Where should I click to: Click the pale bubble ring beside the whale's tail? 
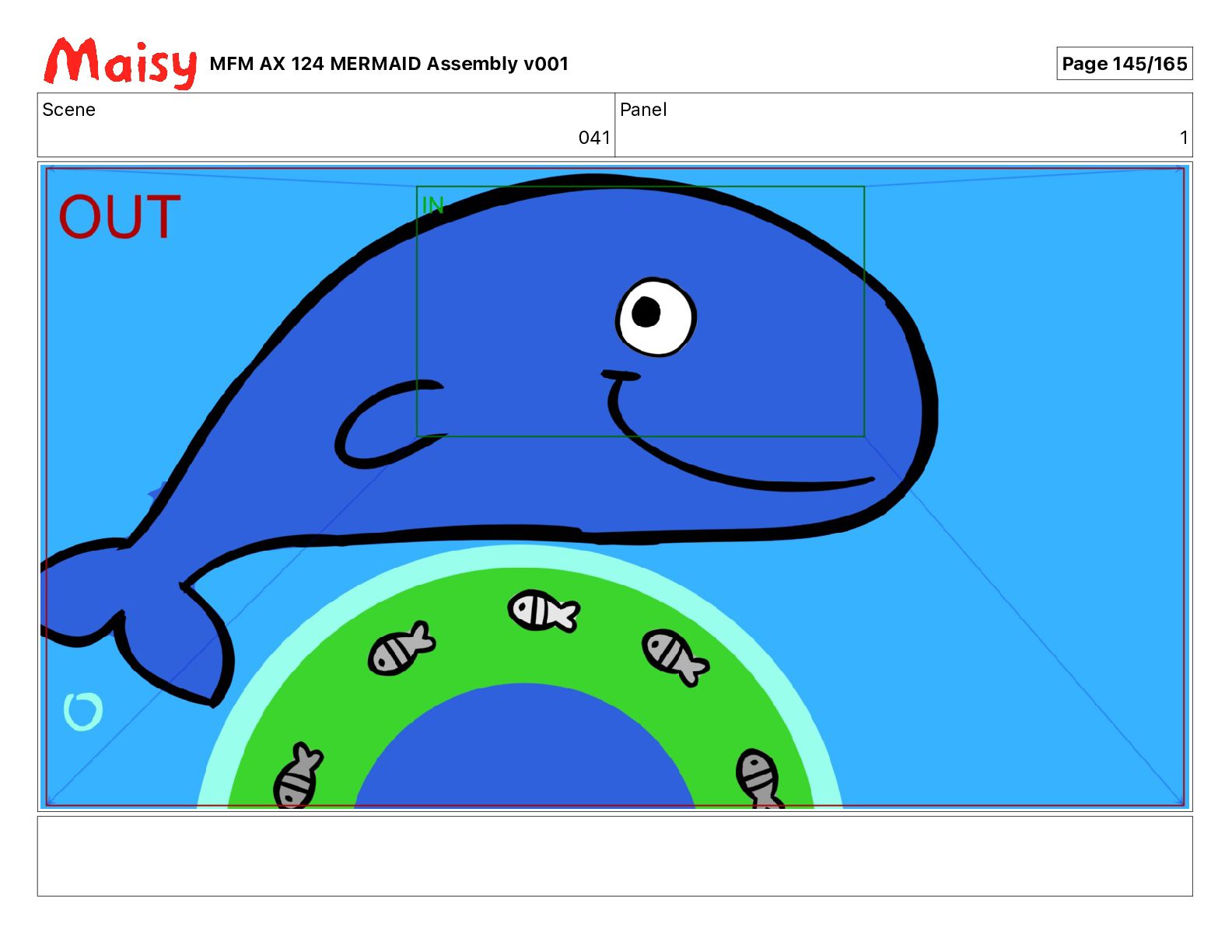click(x=82, y=711)
